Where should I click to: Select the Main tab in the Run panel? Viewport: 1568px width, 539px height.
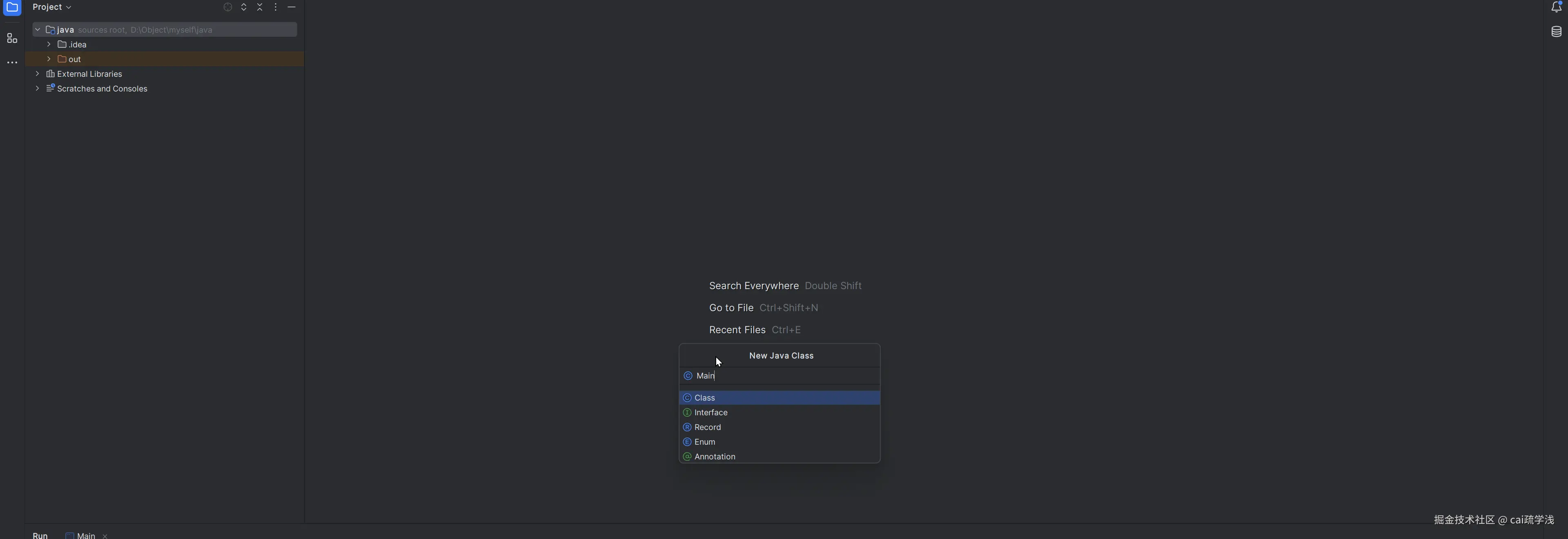click(x=85, y=535)
